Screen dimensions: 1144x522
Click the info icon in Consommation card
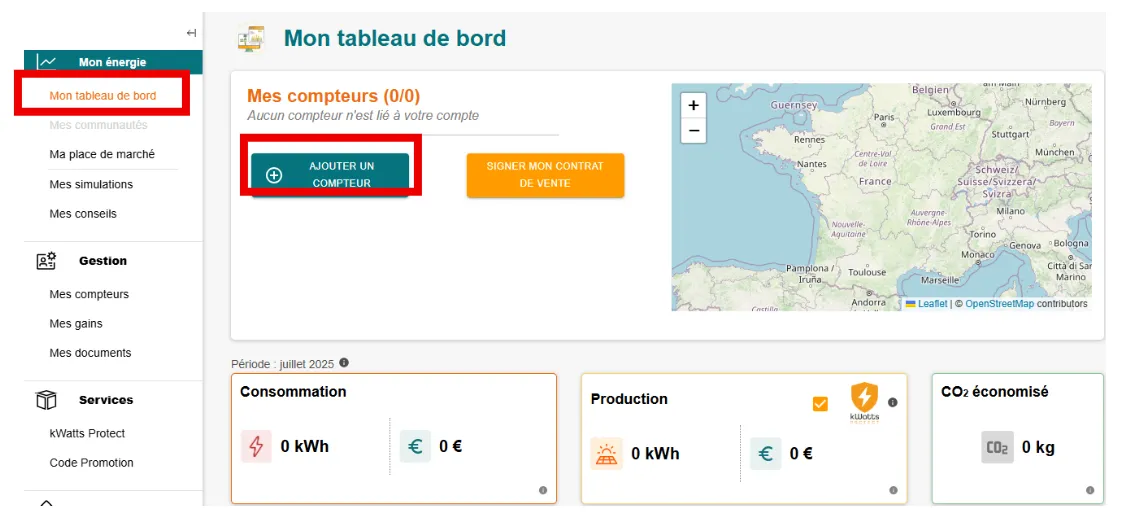(x=543, y=490)
